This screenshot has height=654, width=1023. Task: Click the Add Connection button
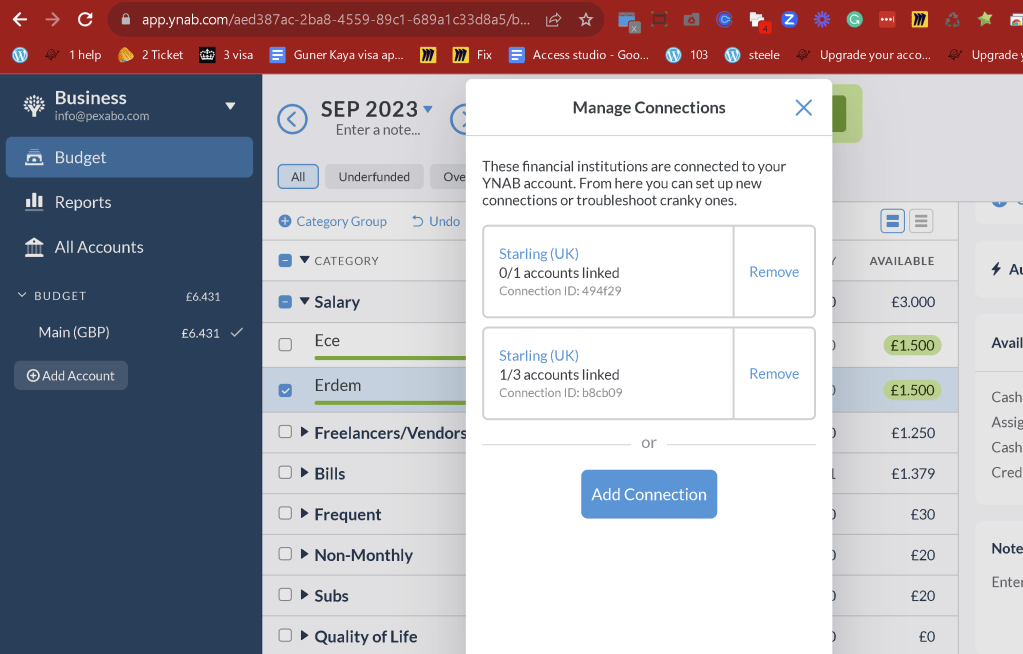pyautogui.click(x=649, y=494)
